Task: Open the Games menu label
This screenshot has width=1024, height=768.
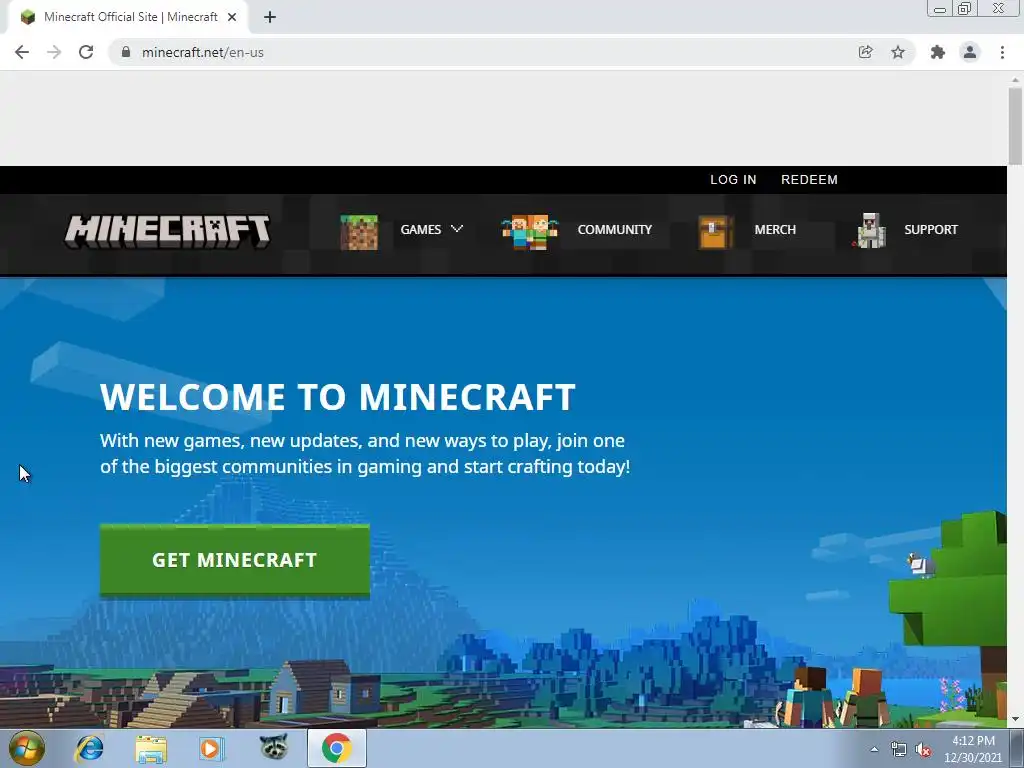Action: coord(421,229)
